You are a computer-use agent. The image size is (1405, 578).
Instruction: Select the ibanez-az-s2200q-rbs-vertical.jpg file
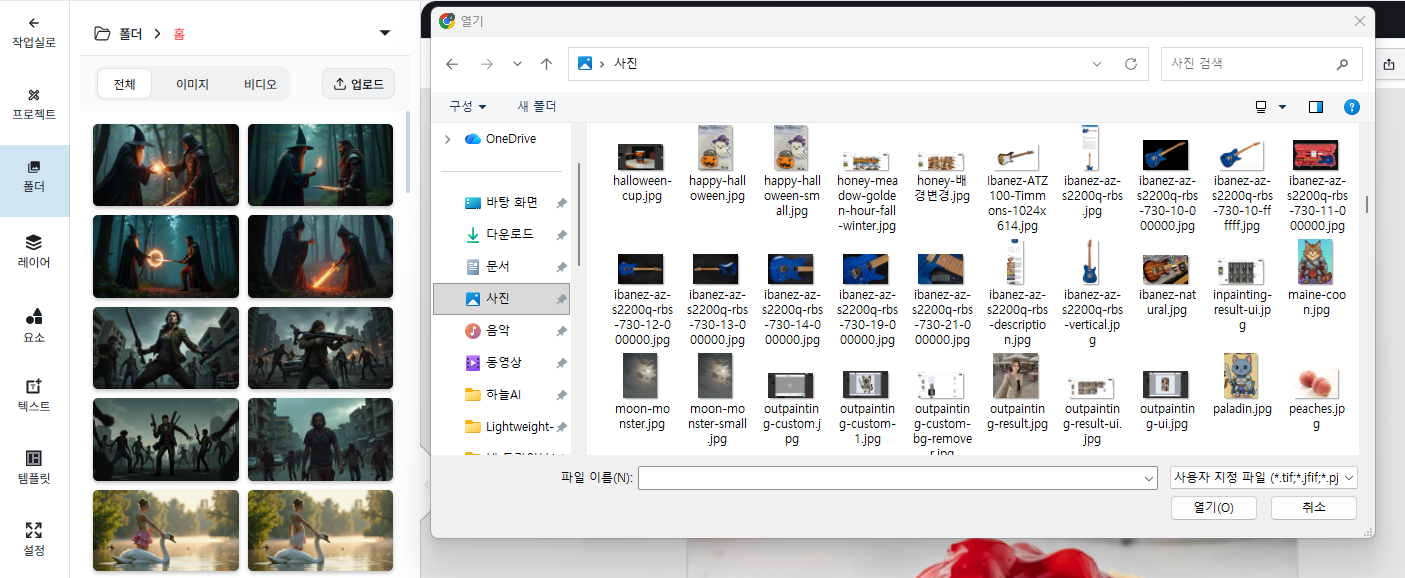click(1090, 293)
